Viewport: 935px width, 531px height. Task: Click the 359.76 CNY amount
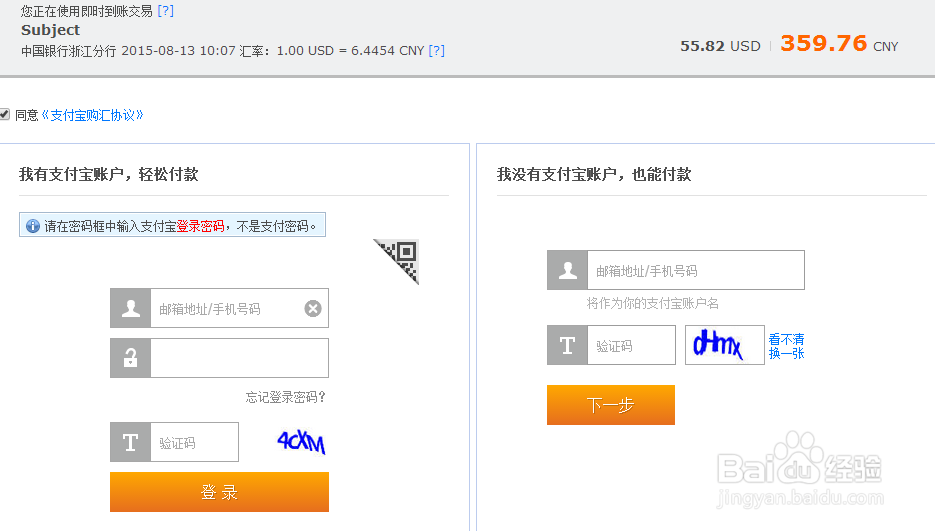tap(839, 44)
